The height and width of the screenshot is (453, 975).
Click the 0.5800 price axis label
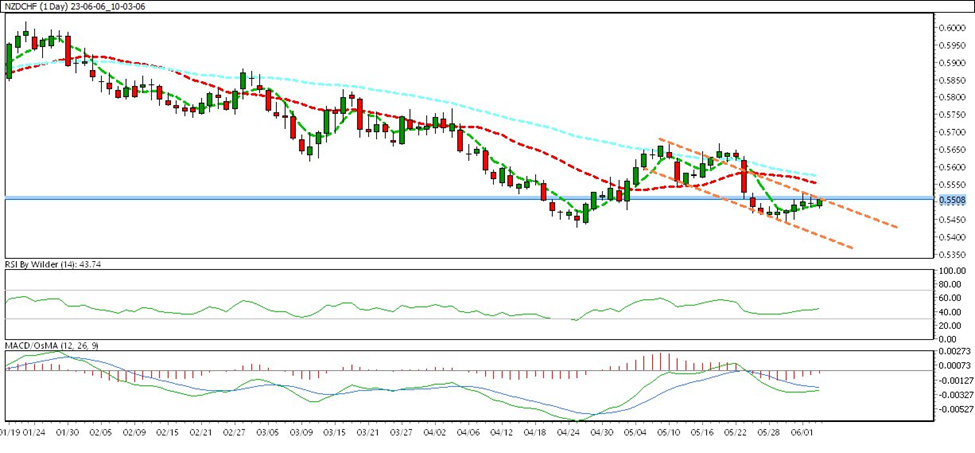click(x=951, y=97)
